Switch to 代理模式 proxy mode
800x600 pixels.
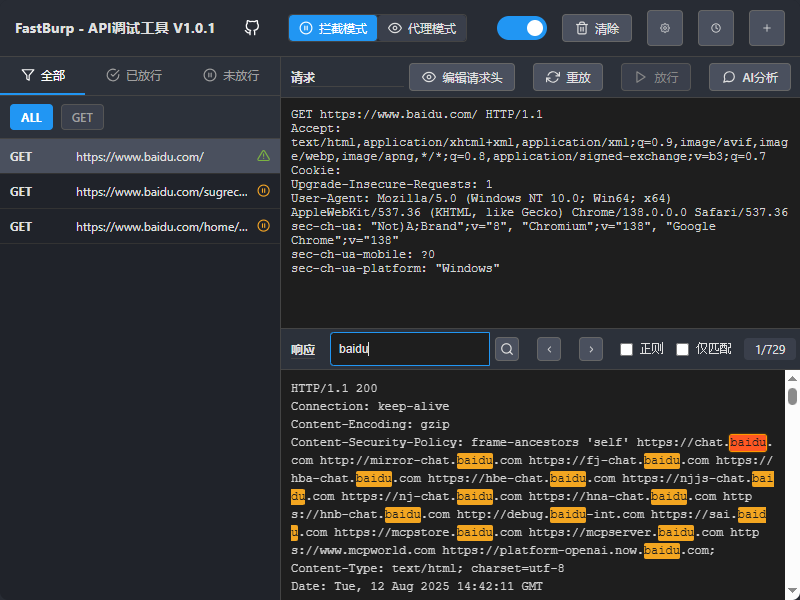[x=422, y=28]
